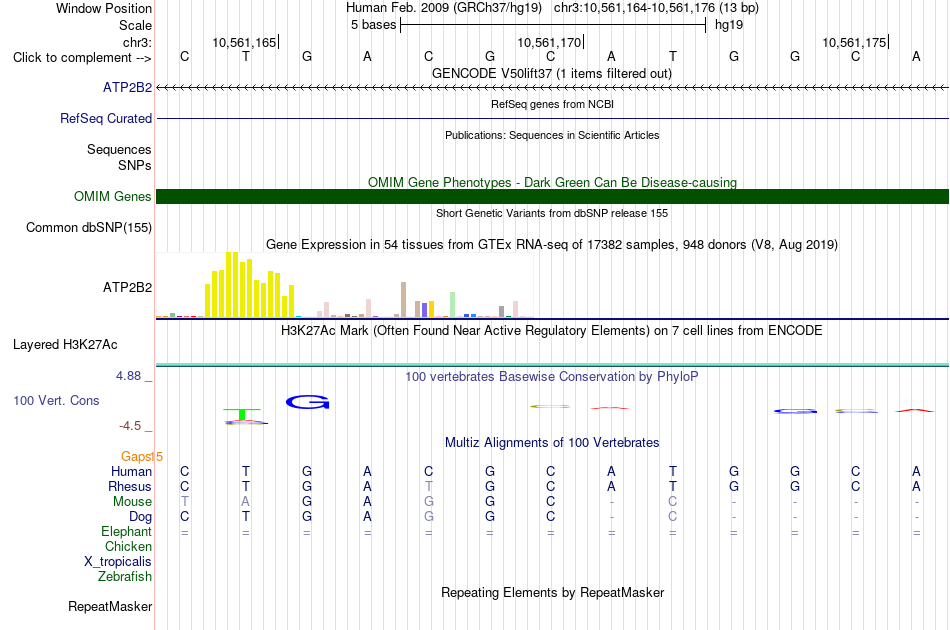Click the Sequences track label
The width and height of the screenshot is (950, 630).
pos(119,150)
